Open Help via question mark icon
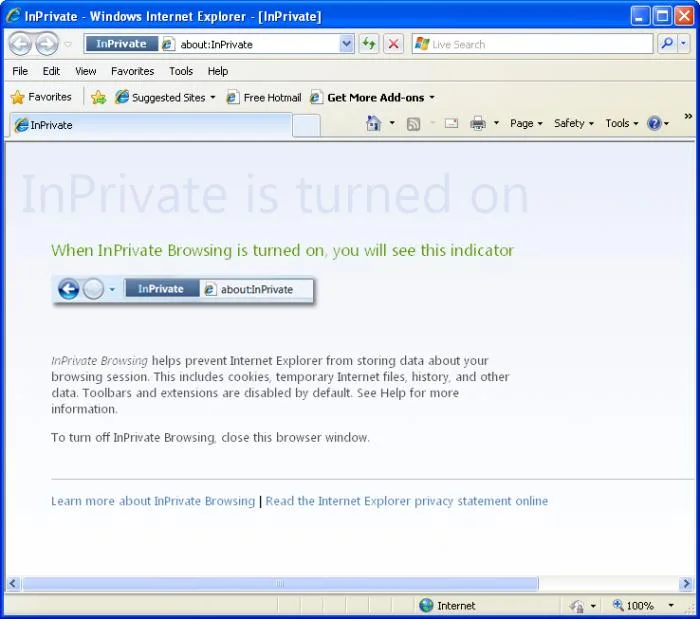 click(658, 123)
